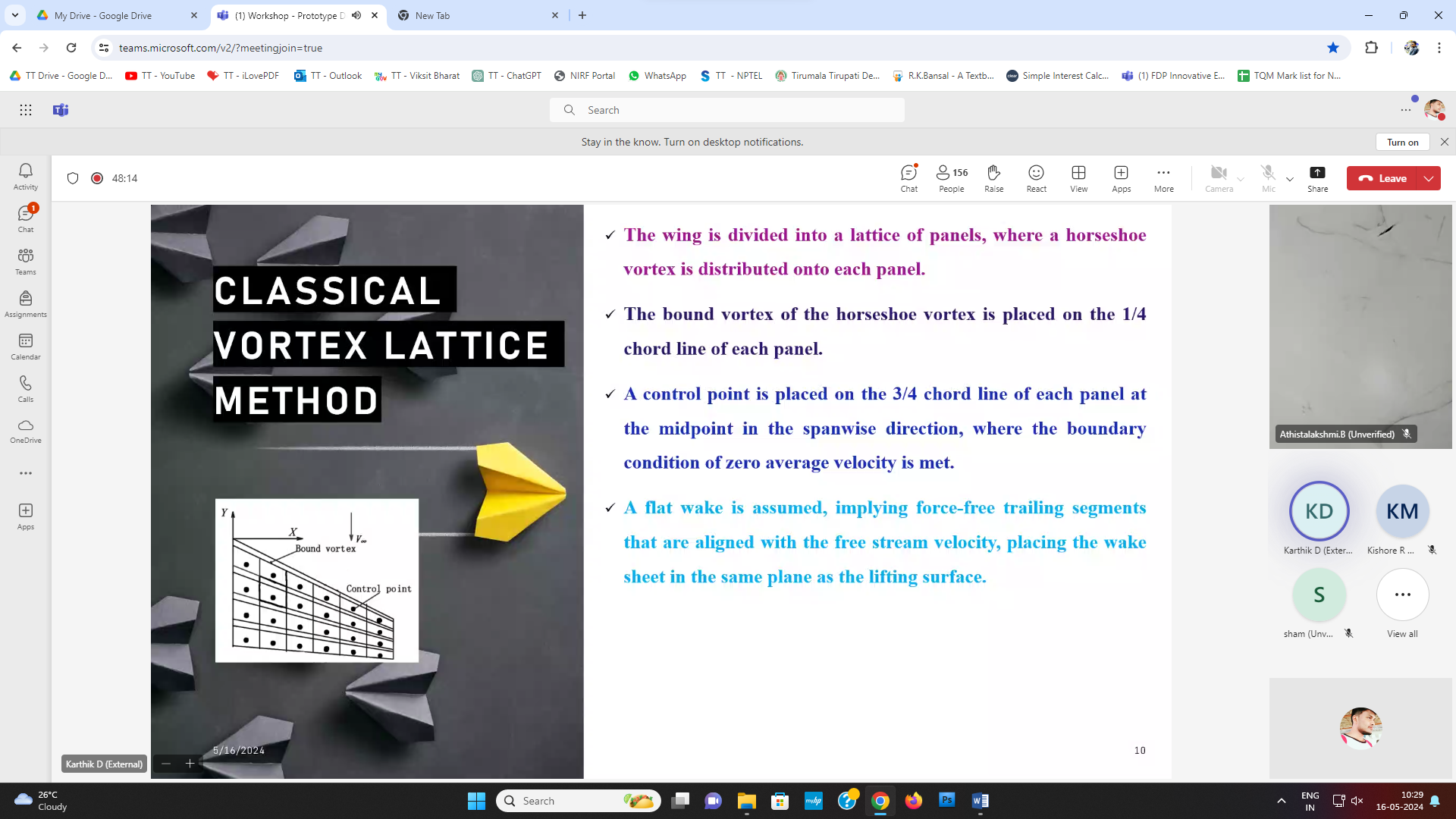Open the meeting Chat panel
Screen dimensions: 1456x819
[908, 178]
